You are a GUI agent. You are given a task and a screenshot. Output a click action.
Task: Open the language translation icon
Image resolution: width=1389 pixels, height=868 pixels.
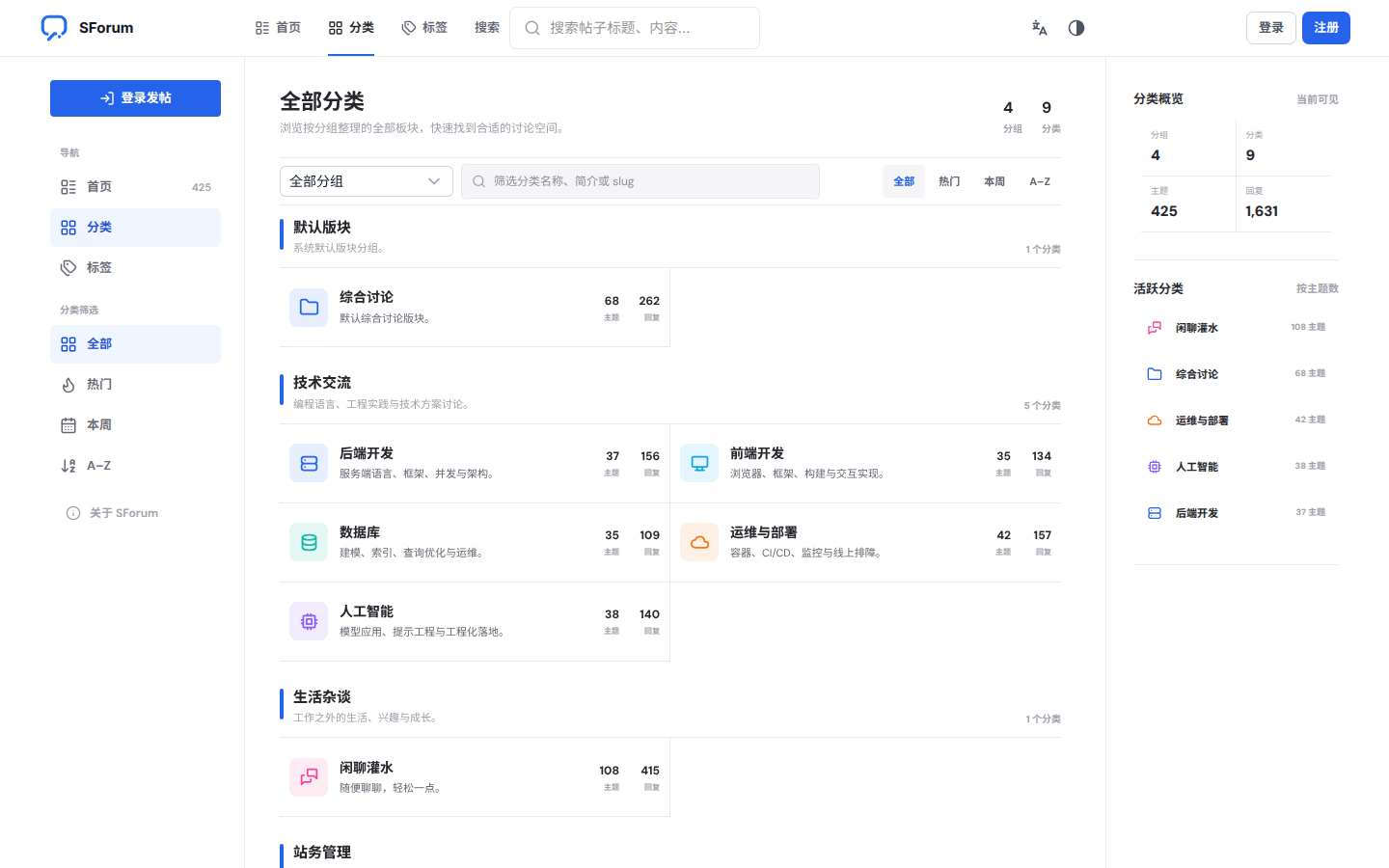coord(1040,28)
